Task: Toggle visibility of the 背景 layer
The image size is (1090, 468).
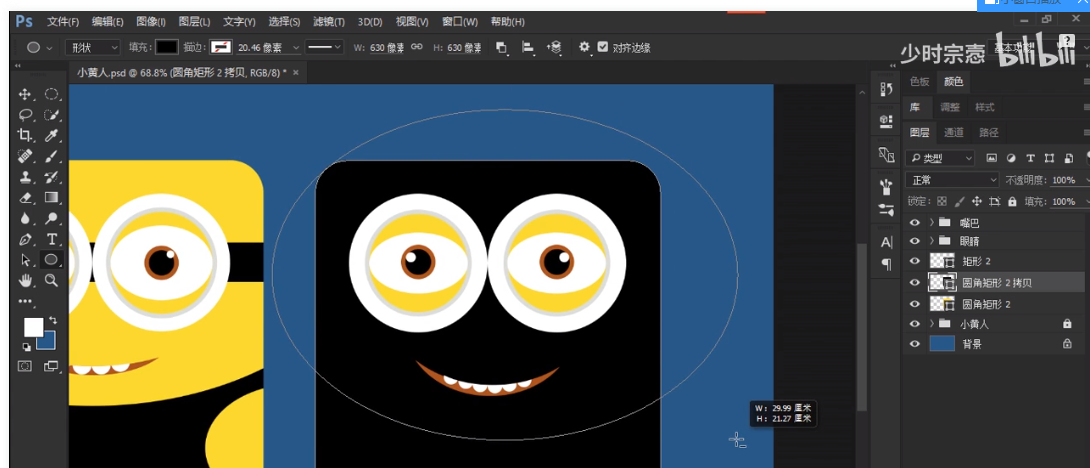Action: tap(914, 344)
